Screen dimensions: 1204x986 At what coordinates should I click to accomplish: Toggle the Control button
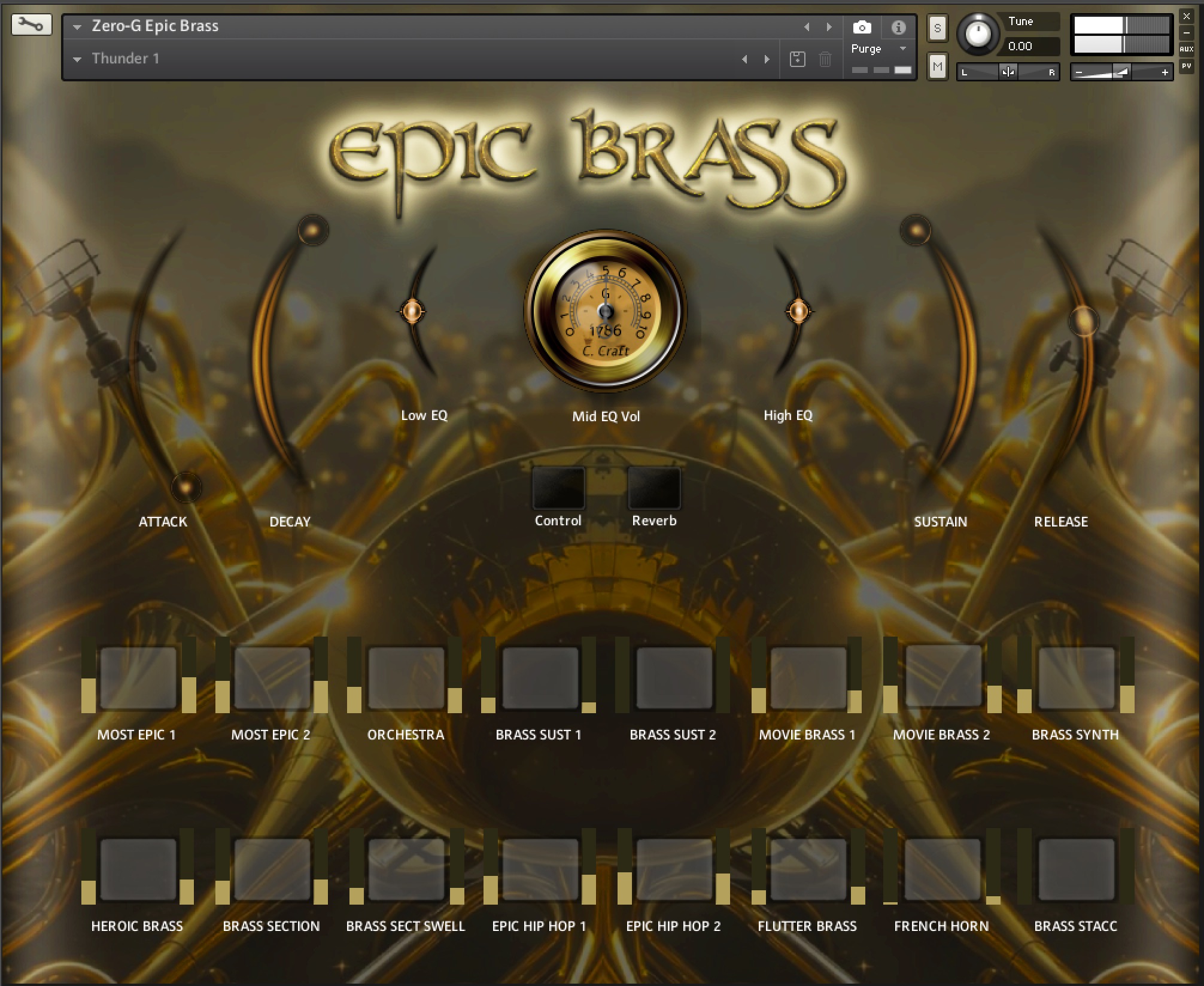558,488
